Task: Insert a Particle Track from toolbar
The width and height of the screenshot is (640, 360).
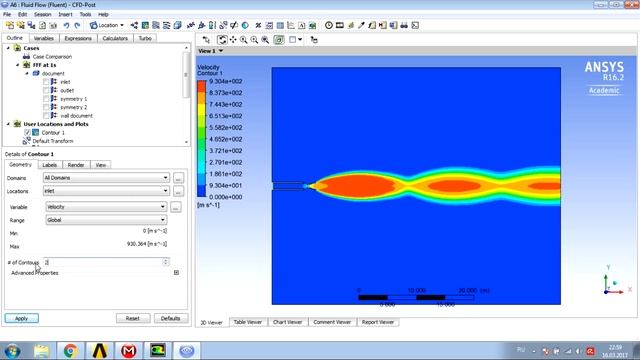Action: click(167, 25)
